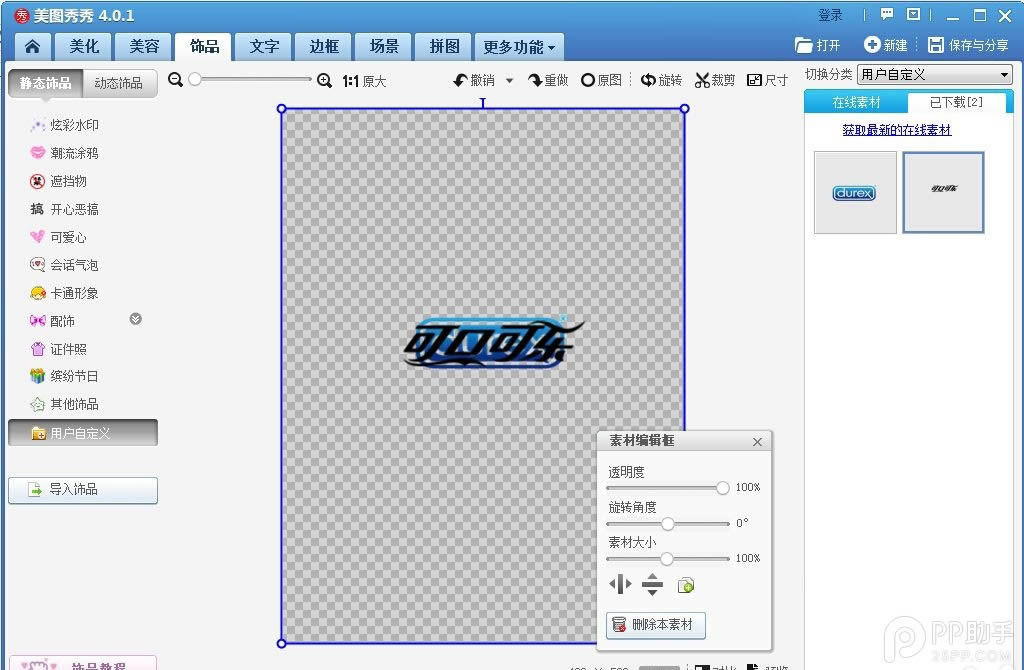Select the 静态饰品 tab

point(46,83)
